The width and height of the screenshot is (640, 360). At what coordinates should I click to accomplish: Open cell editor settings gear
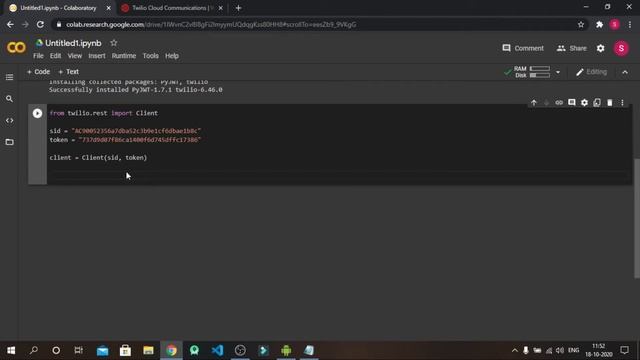point(584,103)
